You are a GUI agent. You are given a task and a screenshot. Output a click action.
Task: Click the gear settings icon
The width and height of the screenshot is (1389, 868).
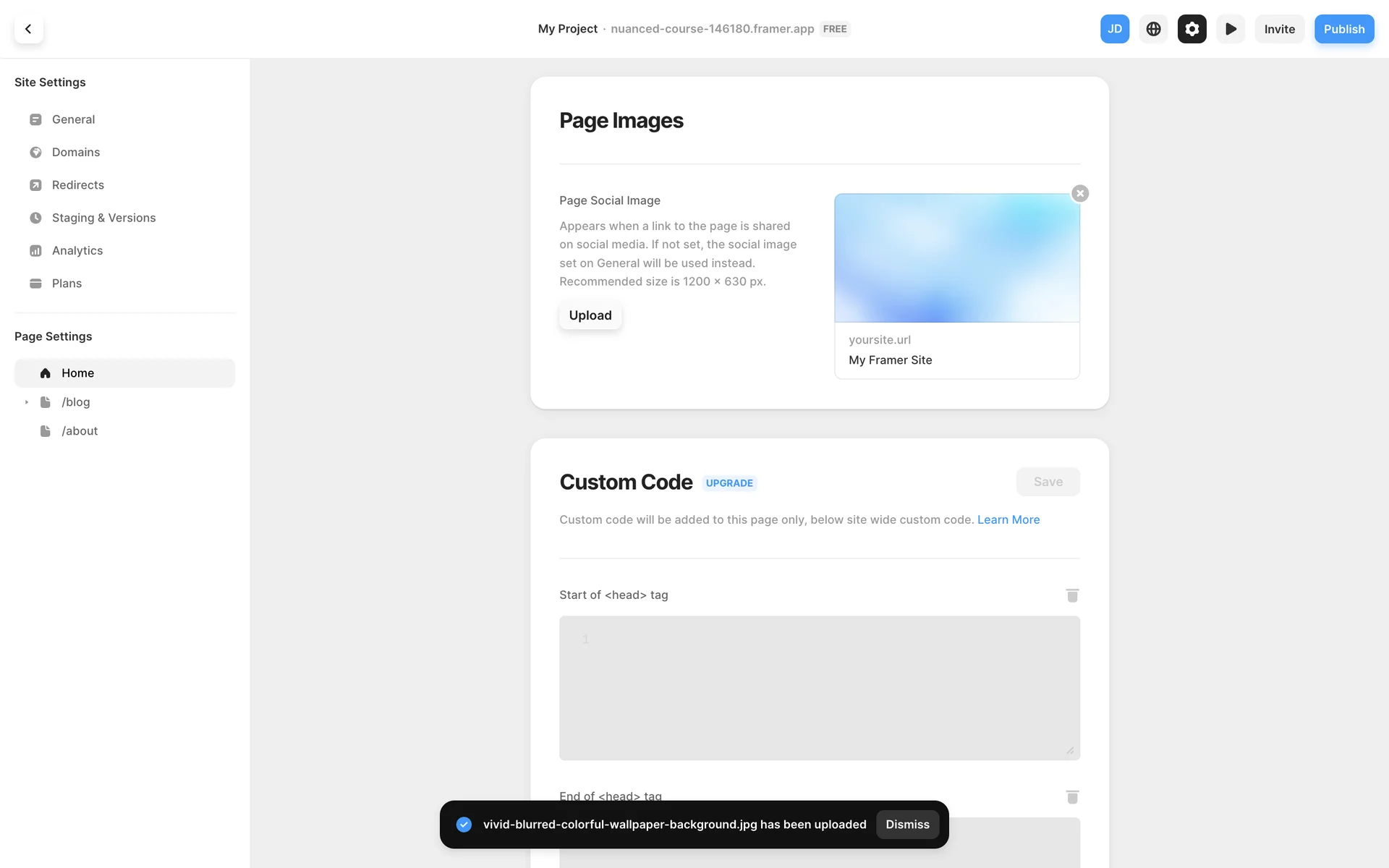[1192, 29]
